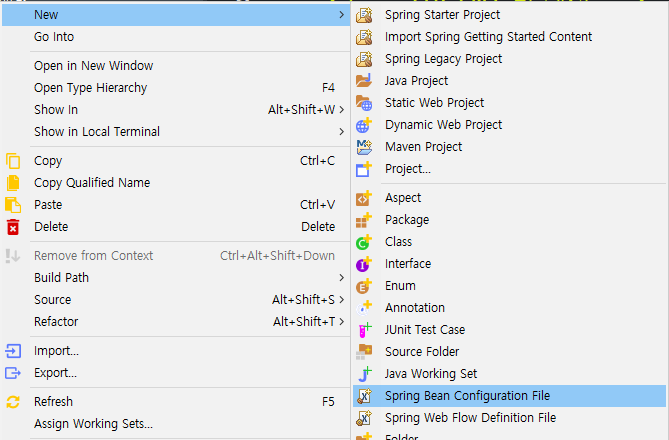Expand the New submenu arrow
Screen dimensions: 669x440
pyautogui.click(x=341, y=15)
